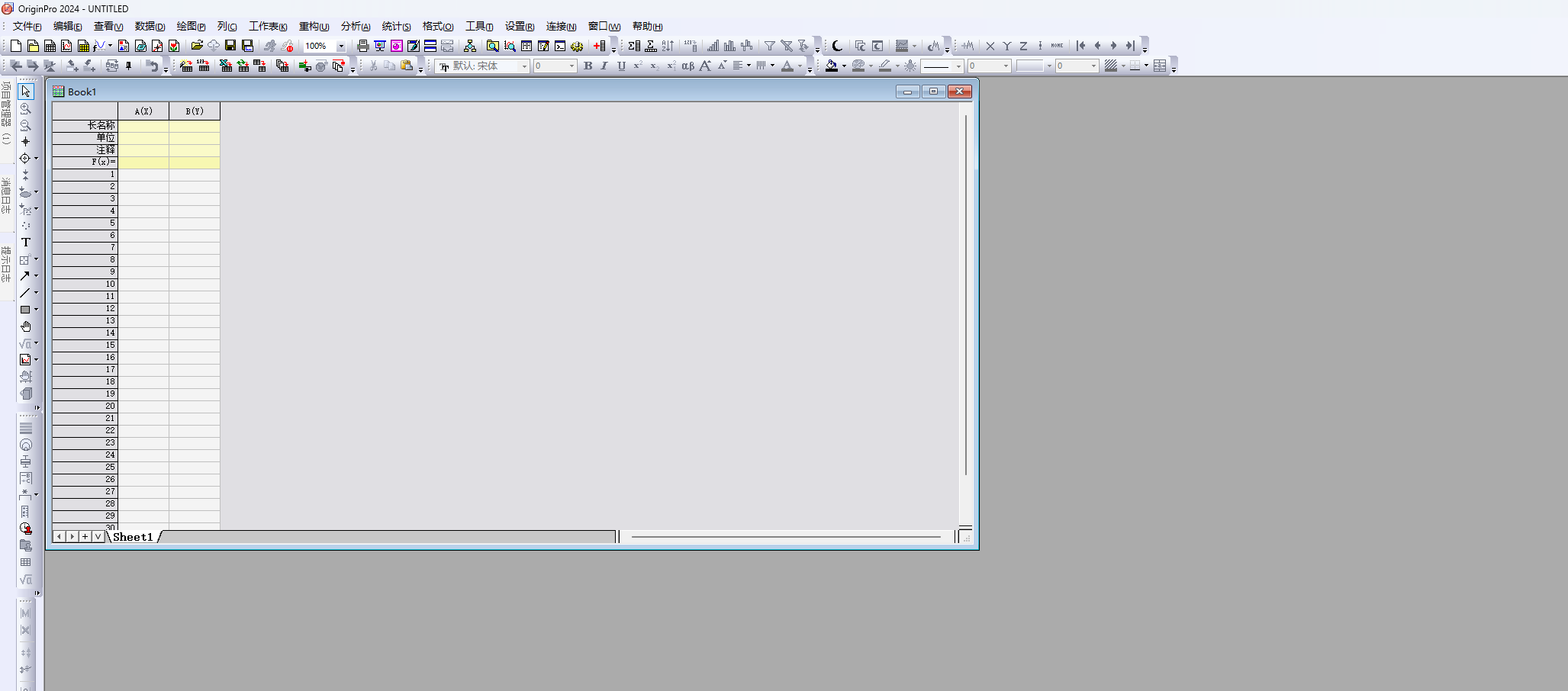Click the column statistics sigma icon
The width and height of the screenshot is (1568, 691).
coord(634,46)
